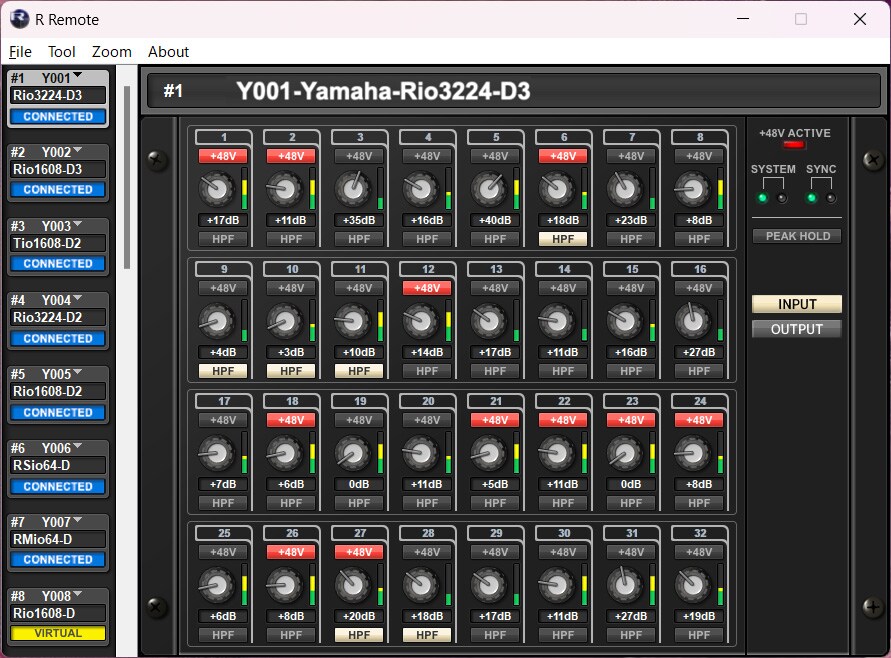Click the top-left rack screw icon
891x658 pixels.
[x=157, y=159]
